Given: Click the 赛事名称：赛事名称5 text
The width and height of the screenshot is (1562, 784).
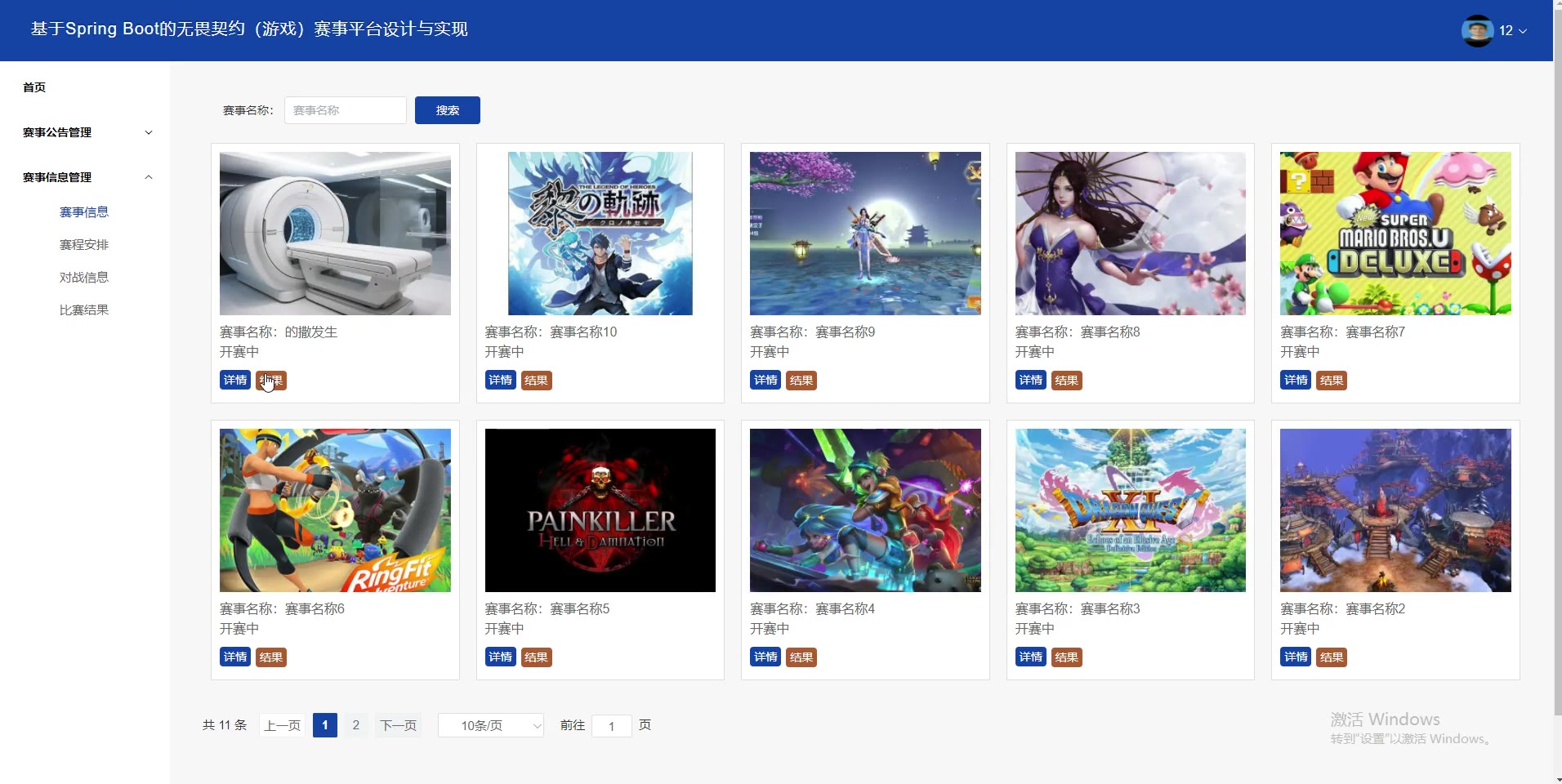Looking at the screenshot, I should (547, 609).
